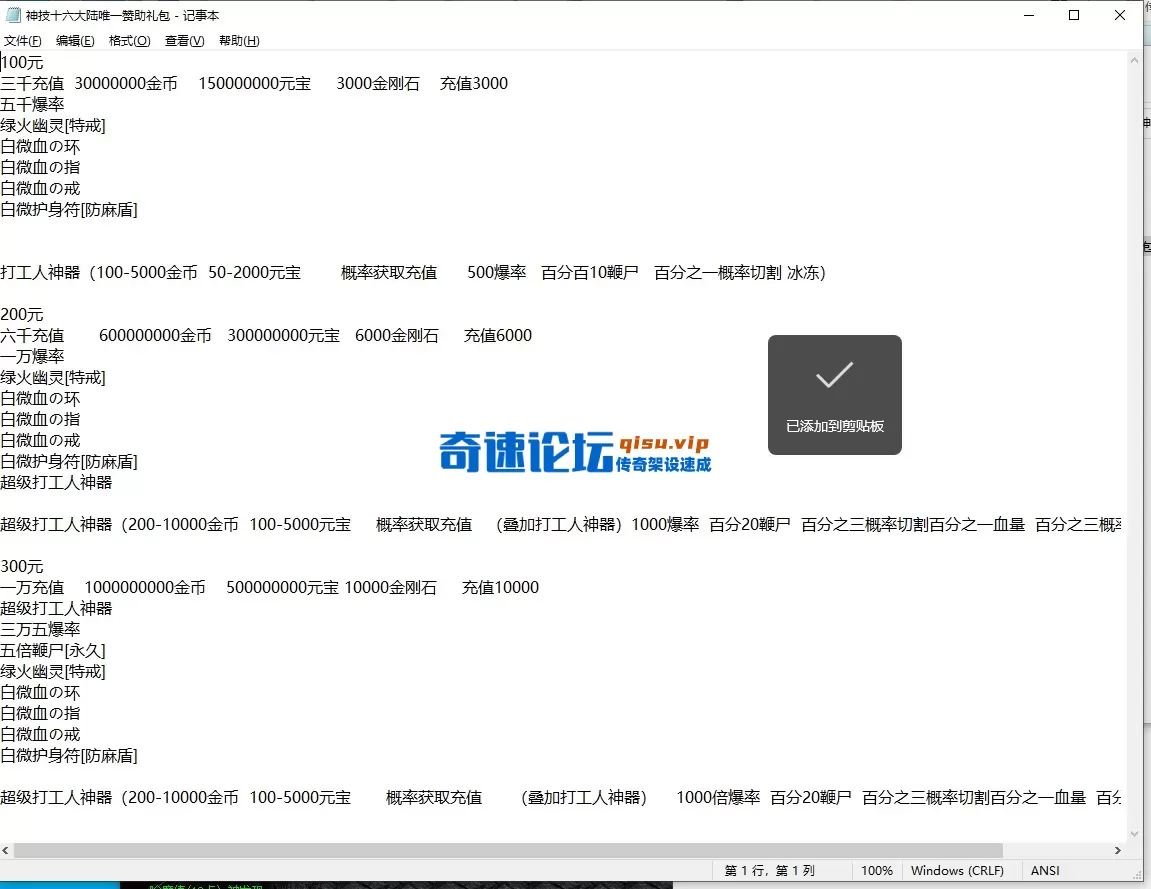
Task: Maximize the Notepad window
Action: tap(1074, 15)
